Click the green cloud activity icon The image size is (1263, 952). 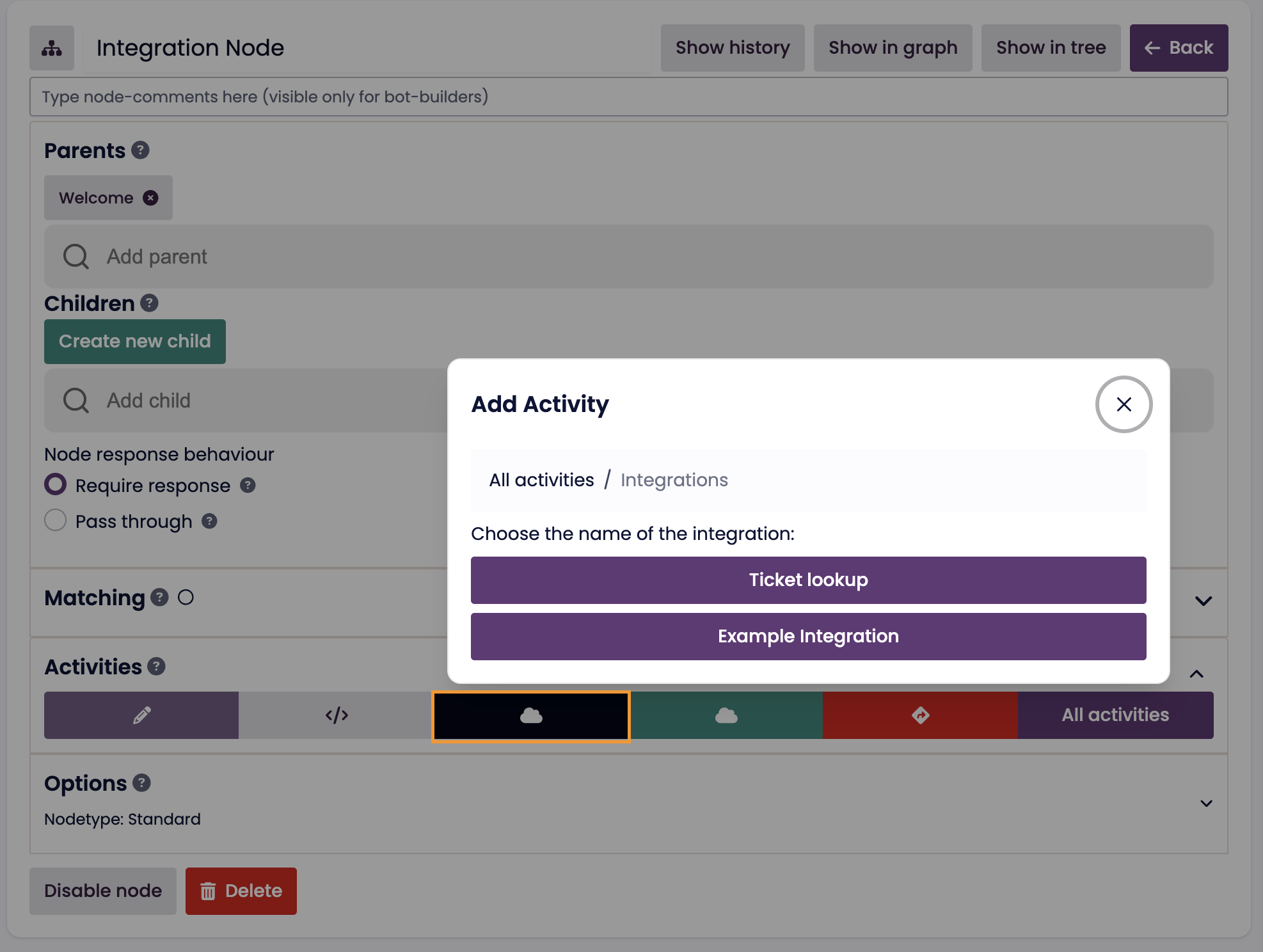pyautogui.click(x=726, y=715)
